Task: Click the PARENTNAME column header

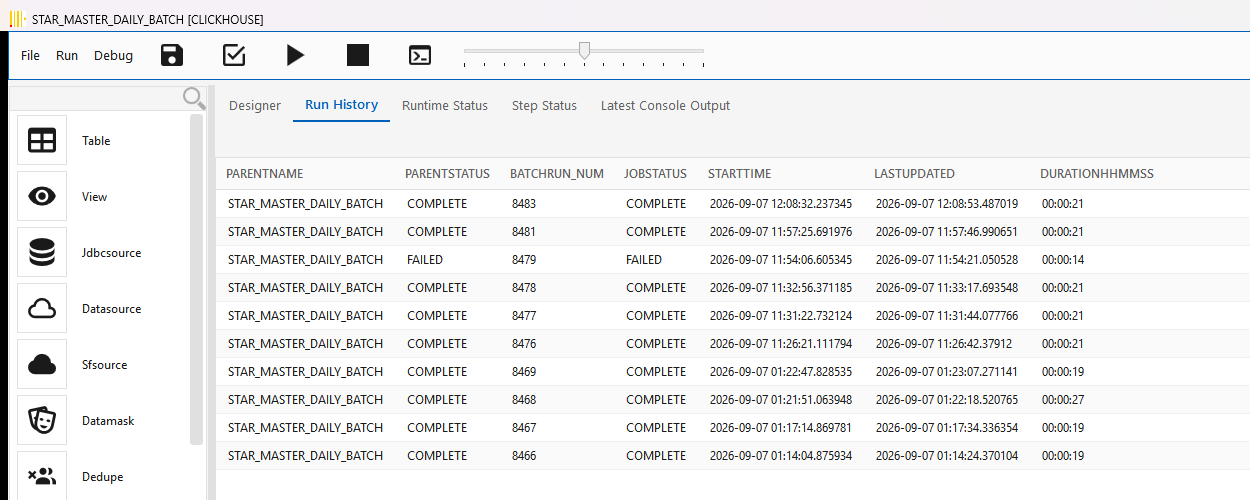Action: click(264, 174)
